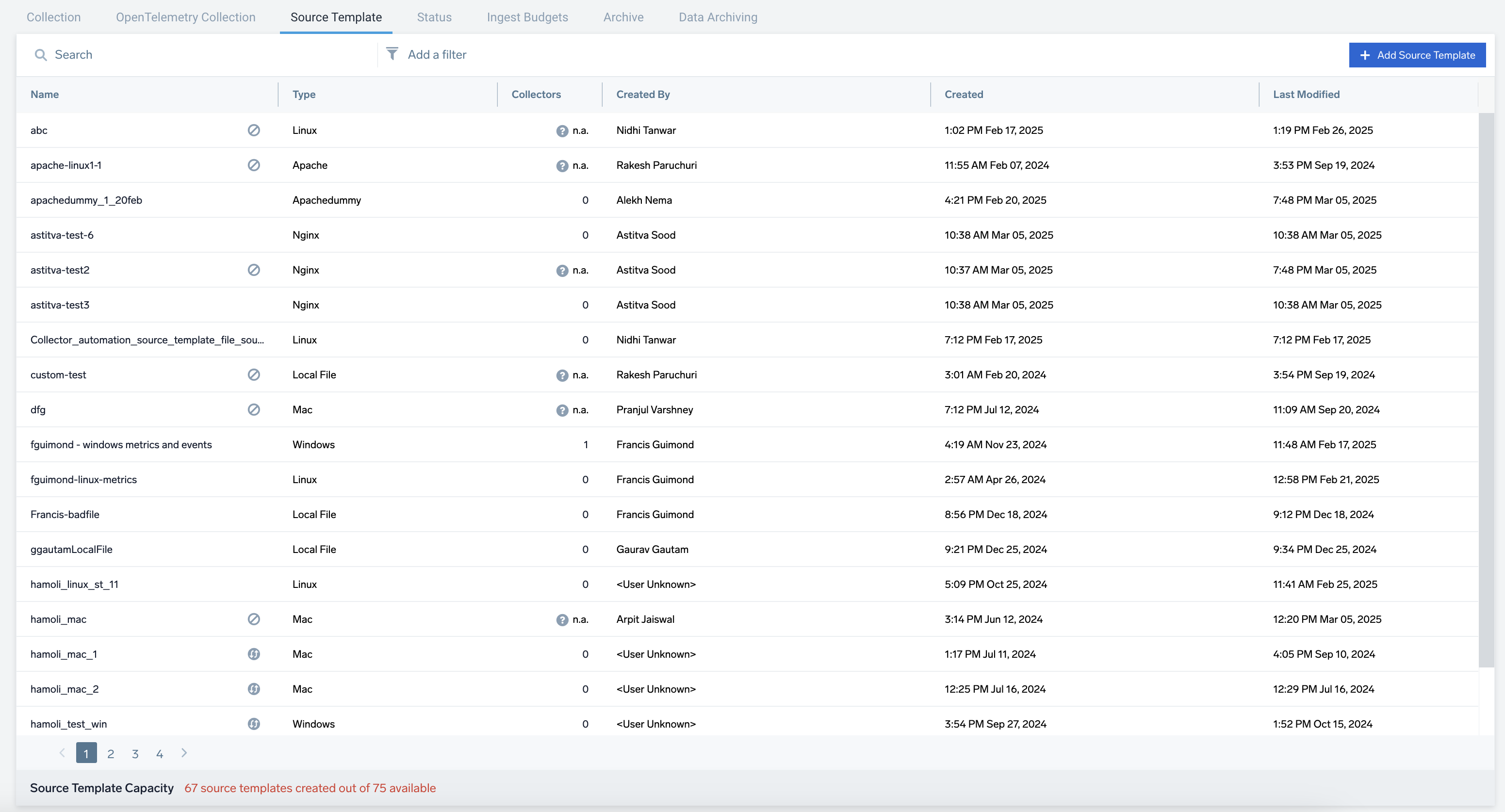
Task: Open the Data Archiving tab
Action: point(718,17)
